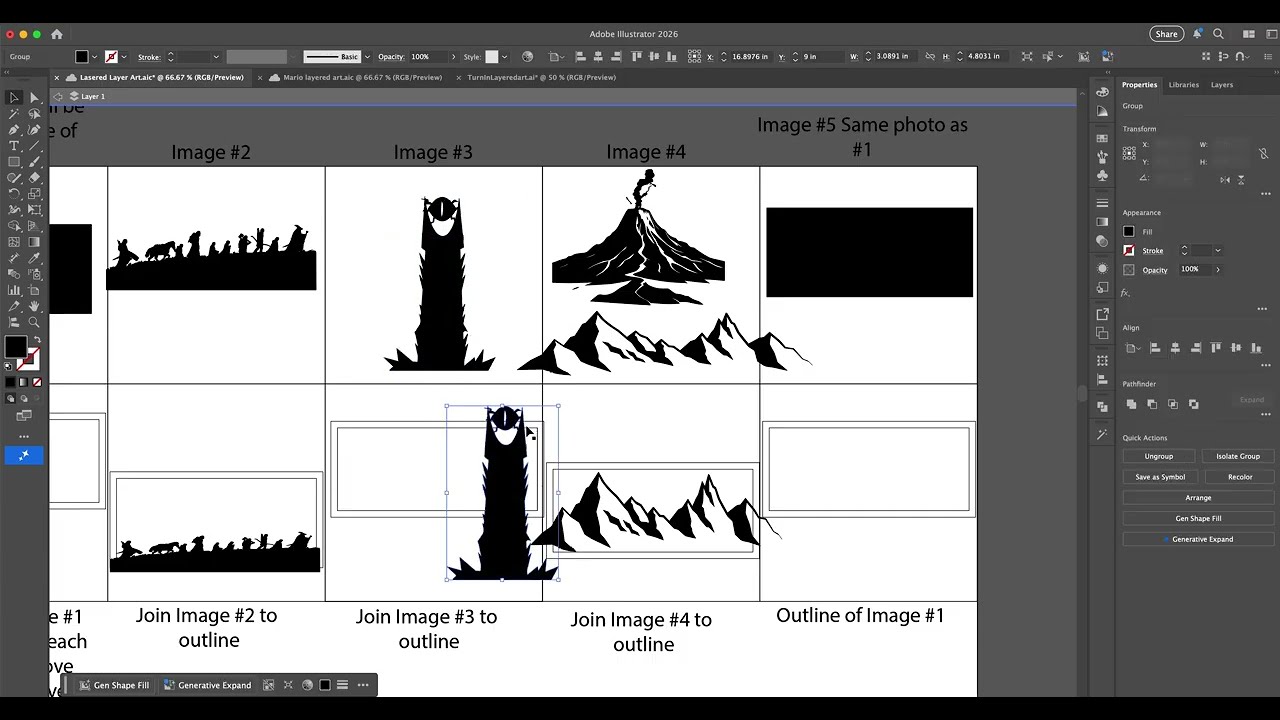Click the Share button
1280x720 pixels.
coord(1166,34)
